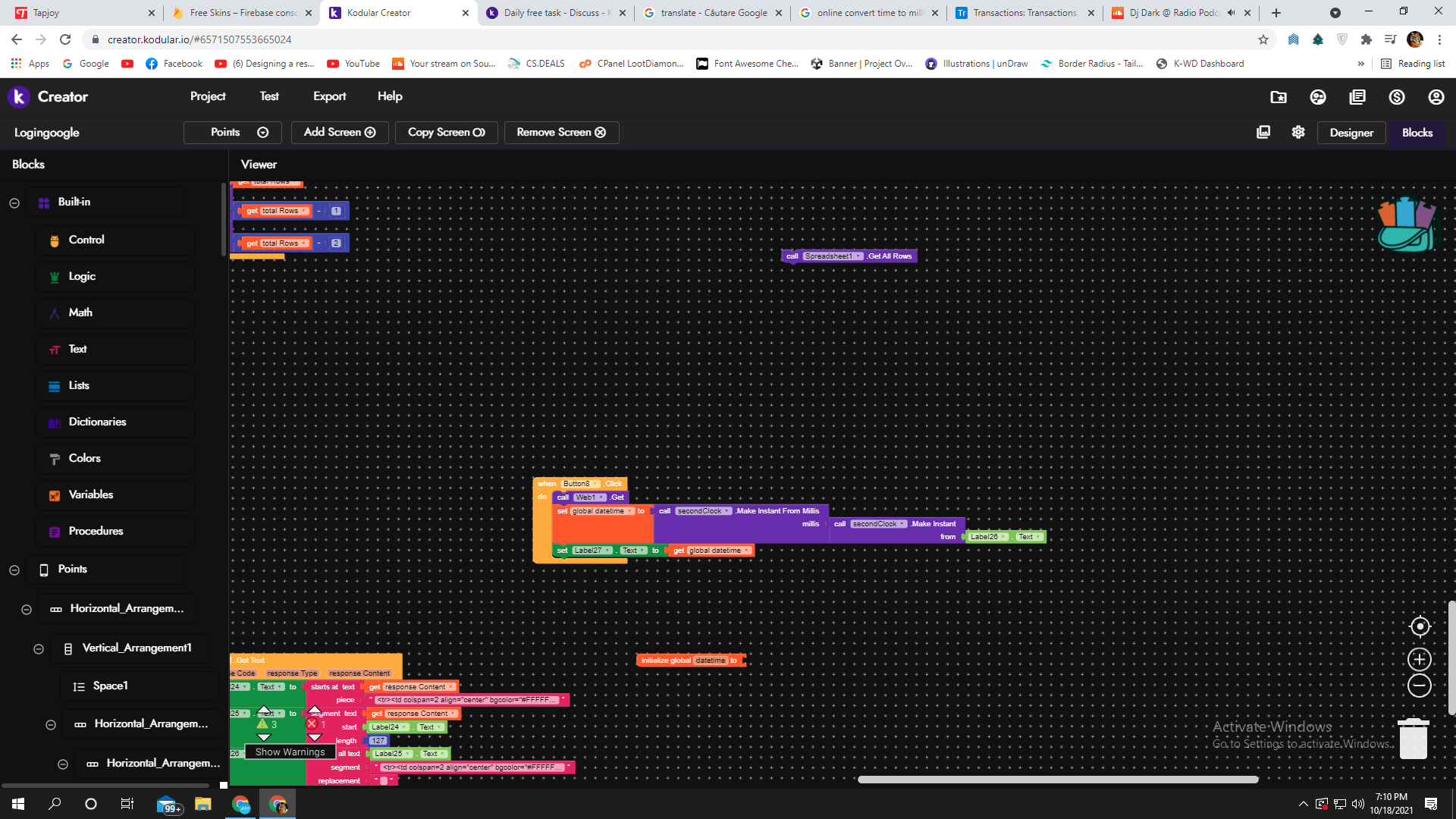1456x819 pixels.
Task: Collapse the Vertical_Arrangement1 tree node
Action: pyautogui.click(x=39, y=649)
